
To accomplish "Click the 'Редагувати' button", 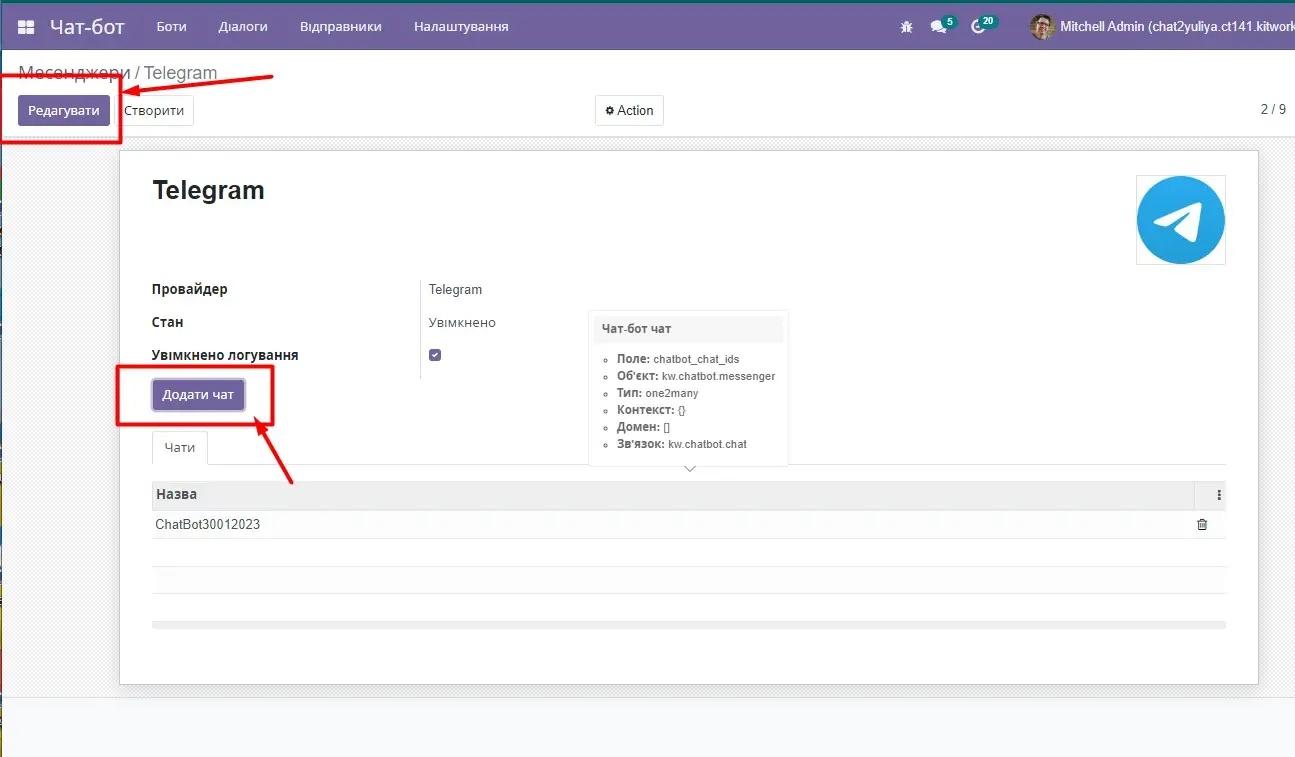I will click(x=63, y=110).
